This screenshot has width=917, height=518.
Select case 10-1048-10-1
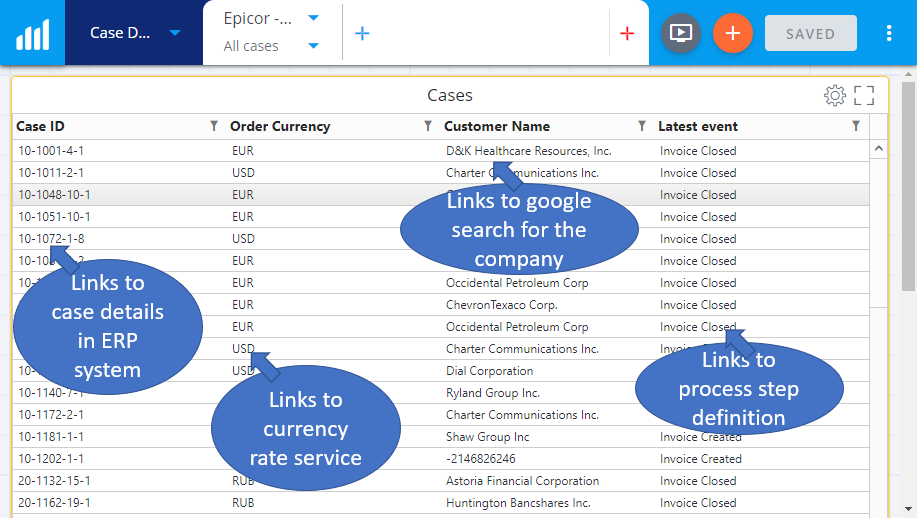pos(54,195)
